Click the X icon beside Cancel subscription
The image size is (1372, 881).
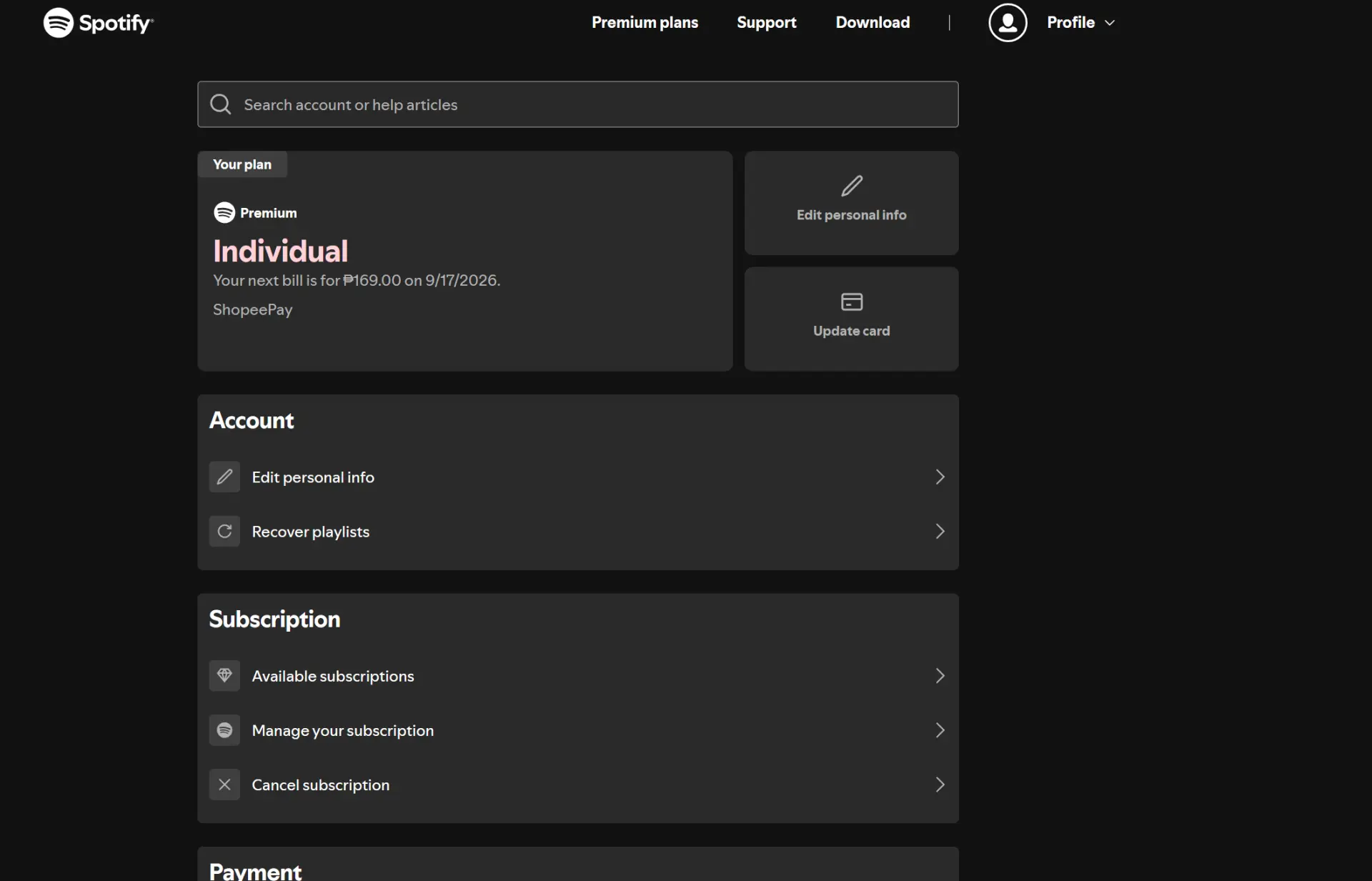pos(224,785)
